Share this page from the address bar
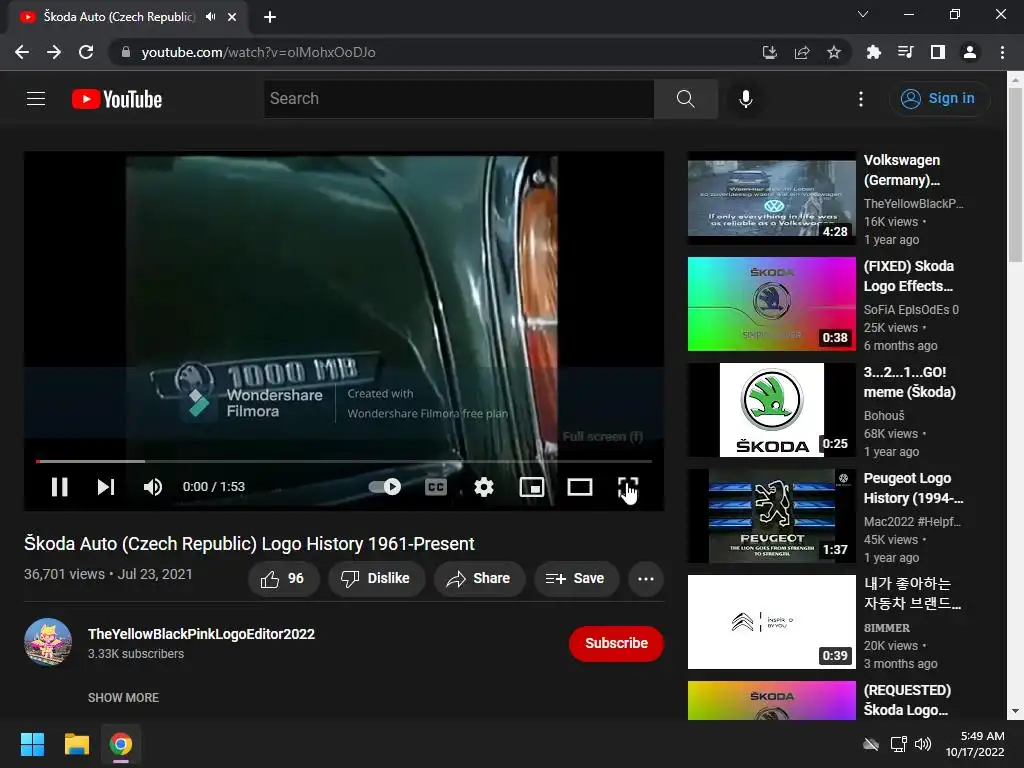The image size is (1024, 768). coord(802,52)
